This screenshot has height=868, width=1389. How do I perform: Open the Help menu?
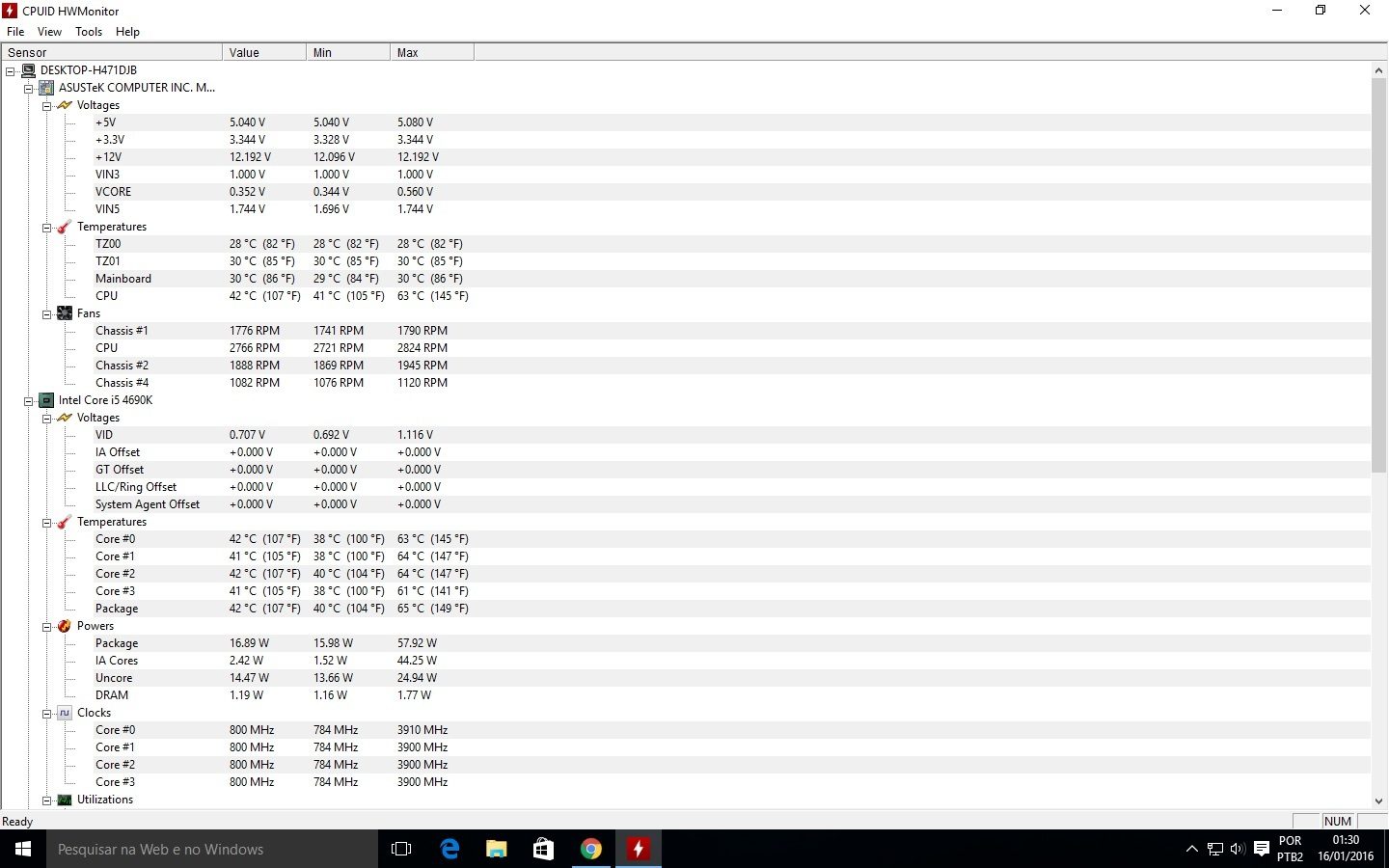coord(127,32)
